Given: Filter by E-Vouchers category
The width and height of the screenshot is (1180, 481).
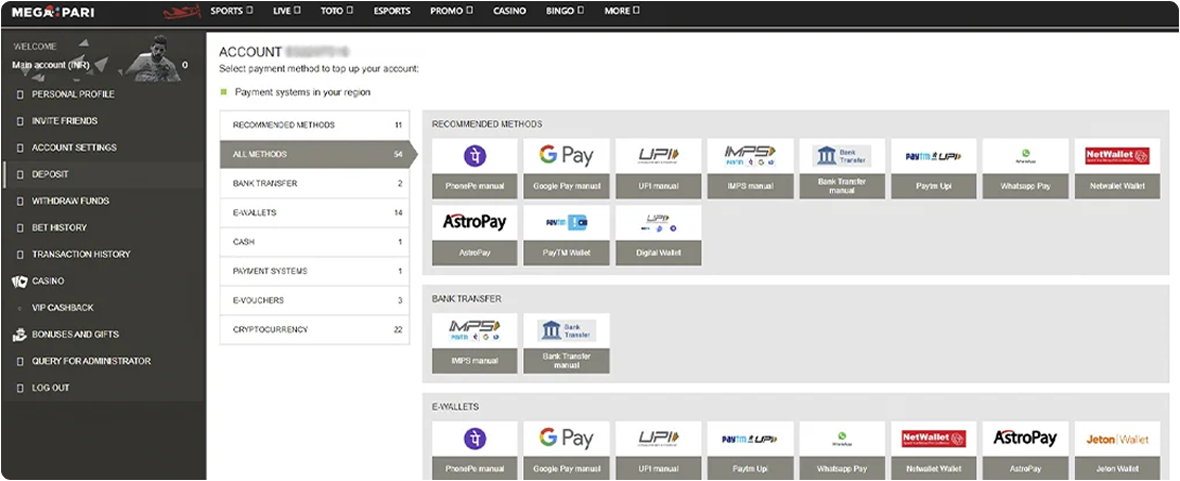Looking at the screenshot, I should [x=315, y=300].
